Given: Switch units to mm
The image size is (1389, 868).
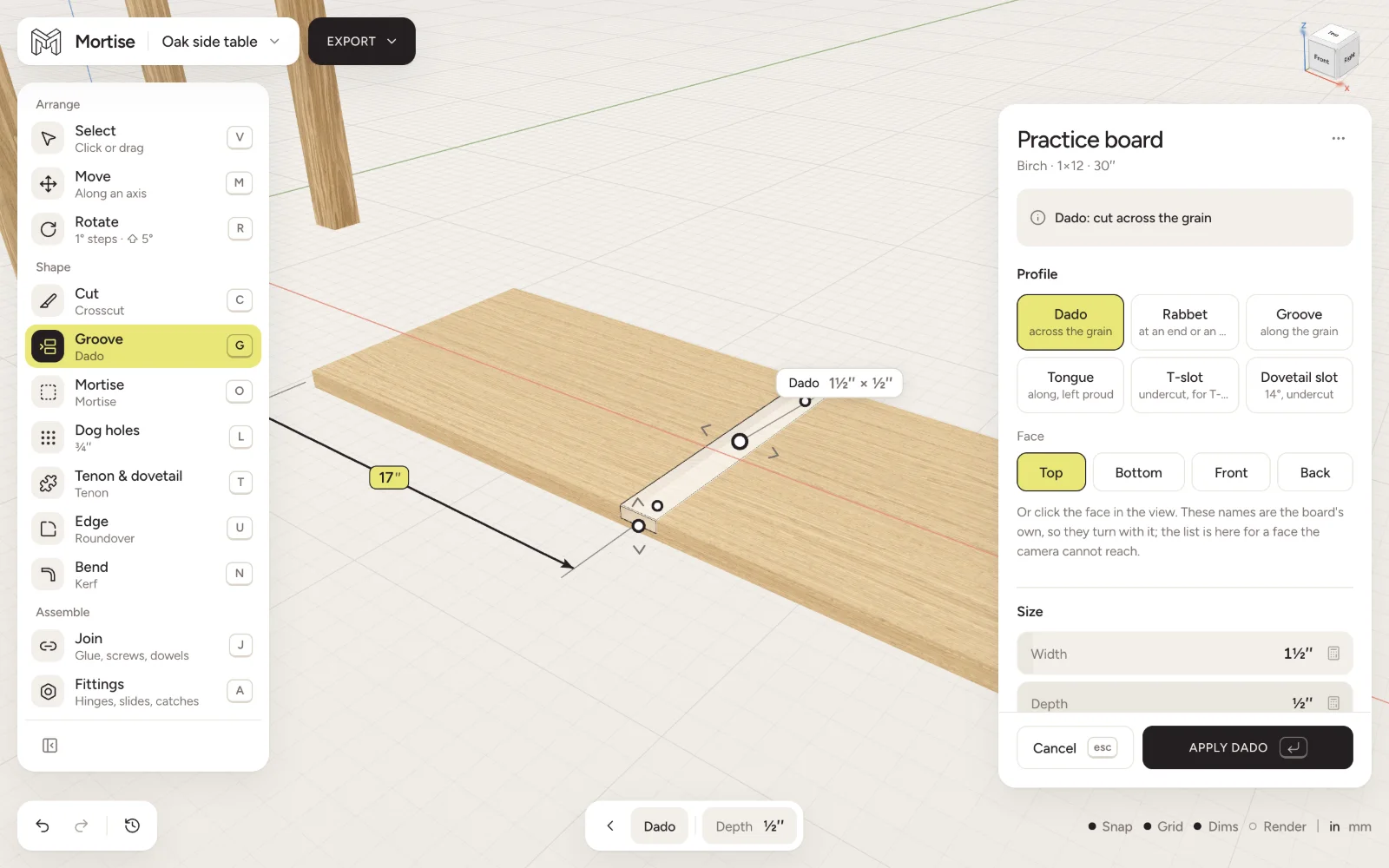Looking at the screenshot, I should 1359,826.
